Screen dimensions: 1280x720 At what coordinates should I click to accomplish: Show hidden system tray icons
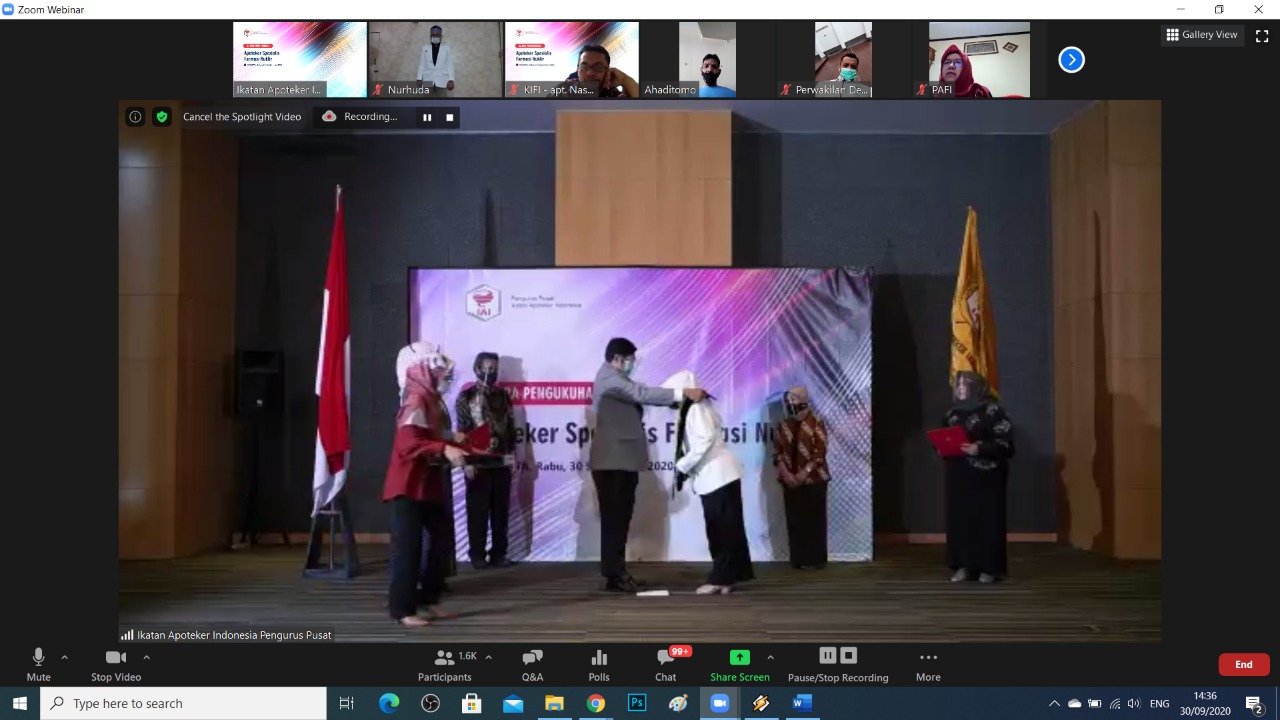pos(1054,703)
